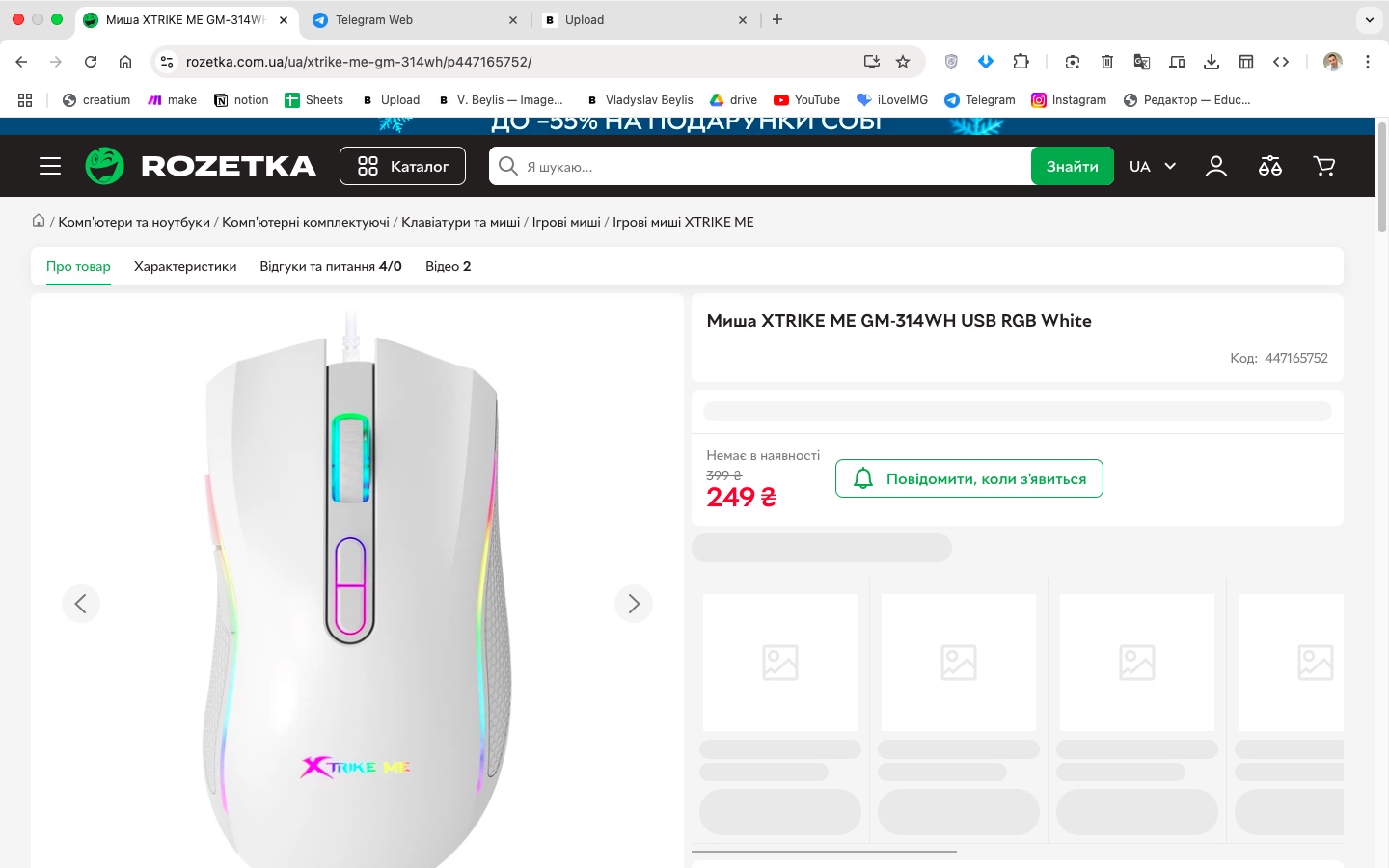Image resolution: width=1389 pixels, height=868 pixels.
Task: Go to home via breadcrumb house icon
Action: pyautogui.click(x=39, y=221)
